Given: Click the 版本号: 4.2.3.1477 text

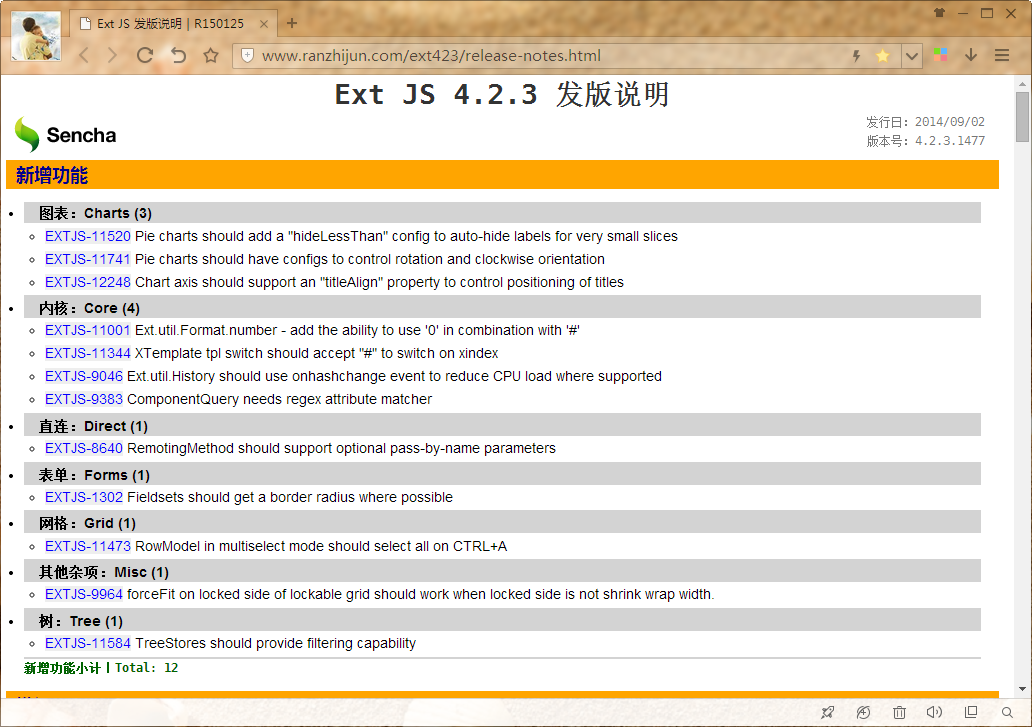Looking at the screenshot, I should point(925,141).
